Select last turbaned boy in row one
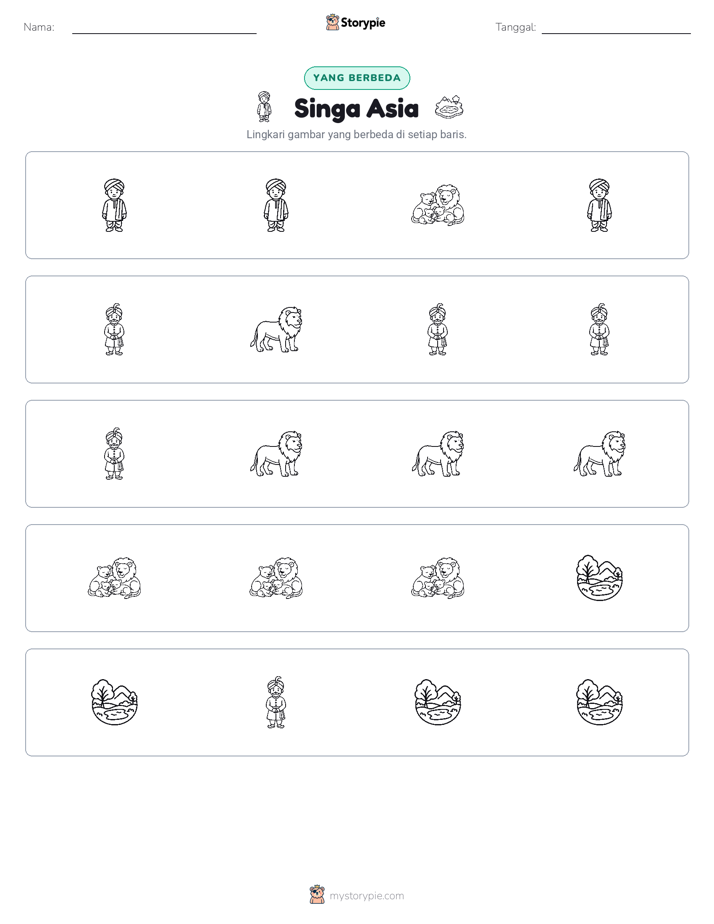714x924 pixels. [x=599, y=205]
